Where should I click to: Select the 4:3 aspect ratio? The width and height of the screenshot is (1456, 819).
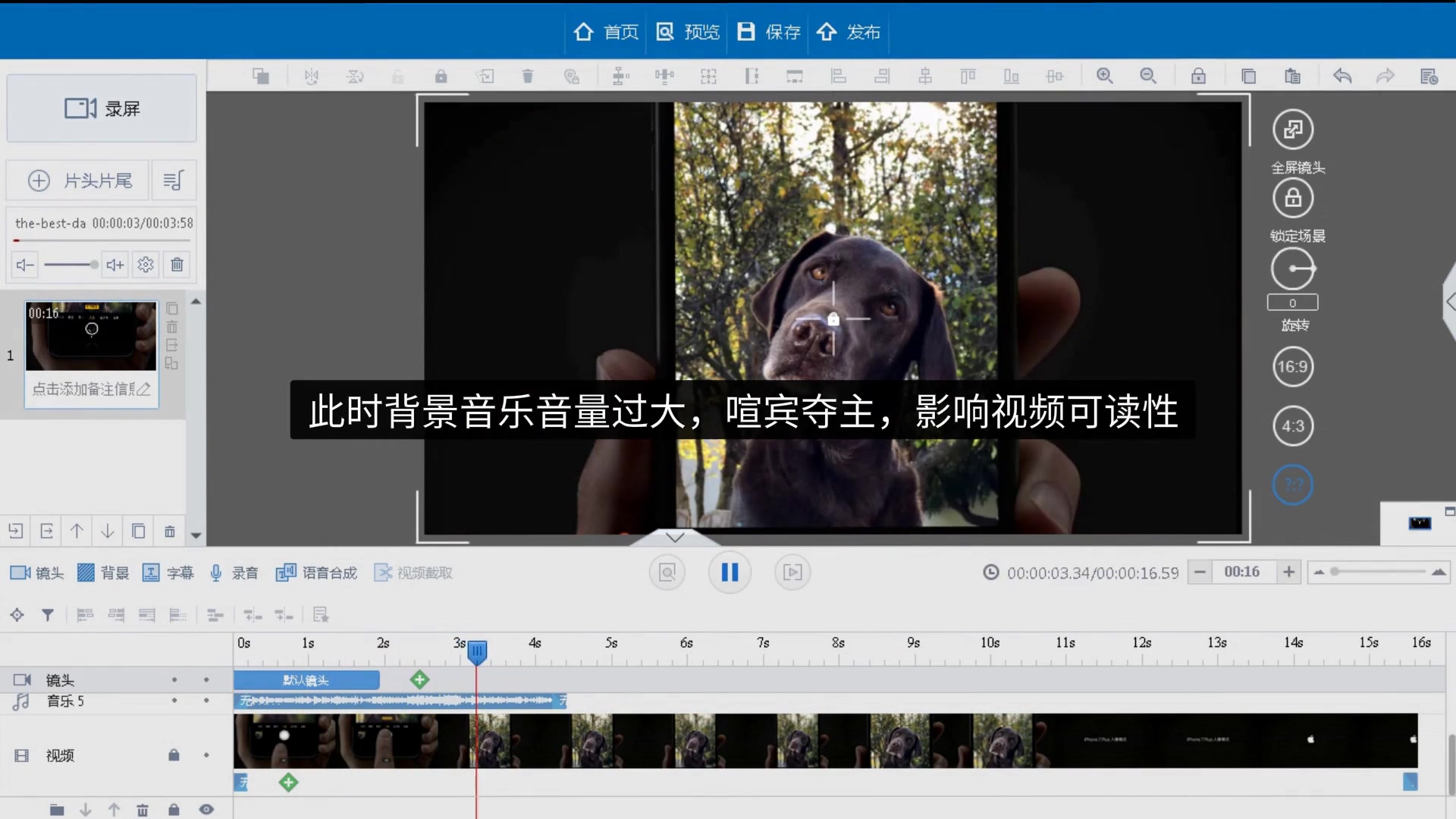1293,426
